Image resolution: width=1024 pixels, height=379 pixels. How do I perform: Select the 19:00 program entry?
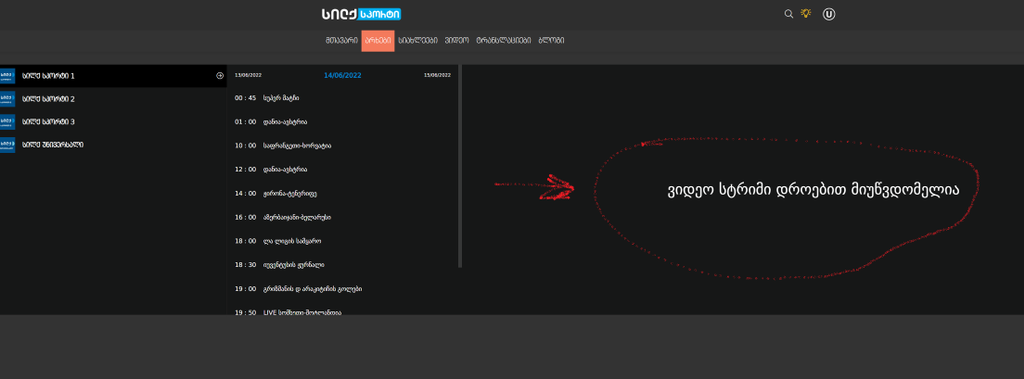344,289
